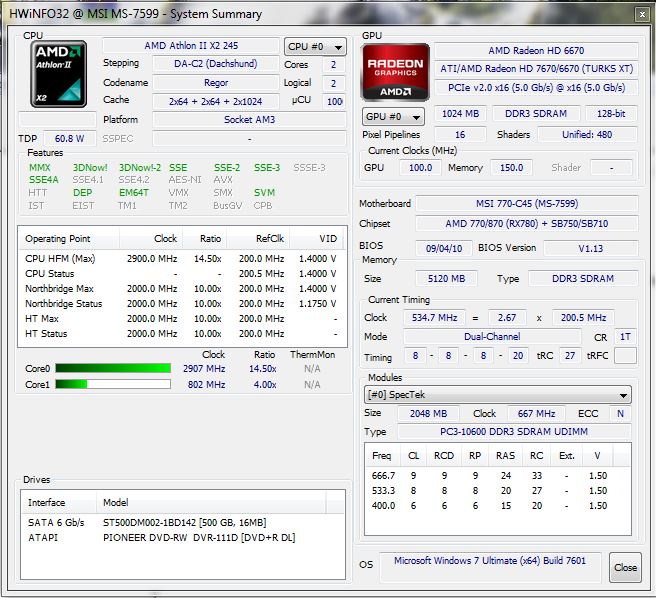
Task: Click the AMD 770/870 chipset field
Action: tap(527, 224)
